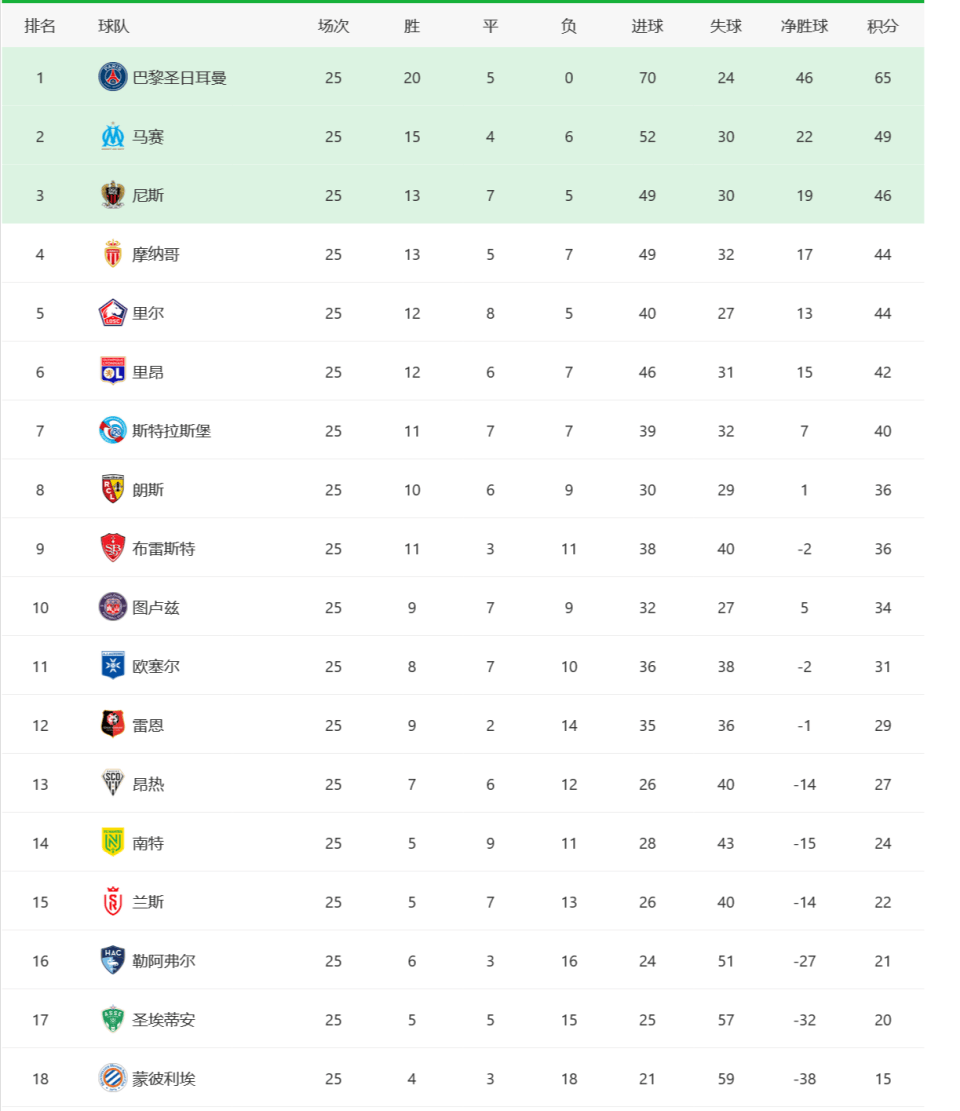The height and width of the screenshot is (1111, 960).
Task: Click the Brest team crest
Action: point(113,548)
